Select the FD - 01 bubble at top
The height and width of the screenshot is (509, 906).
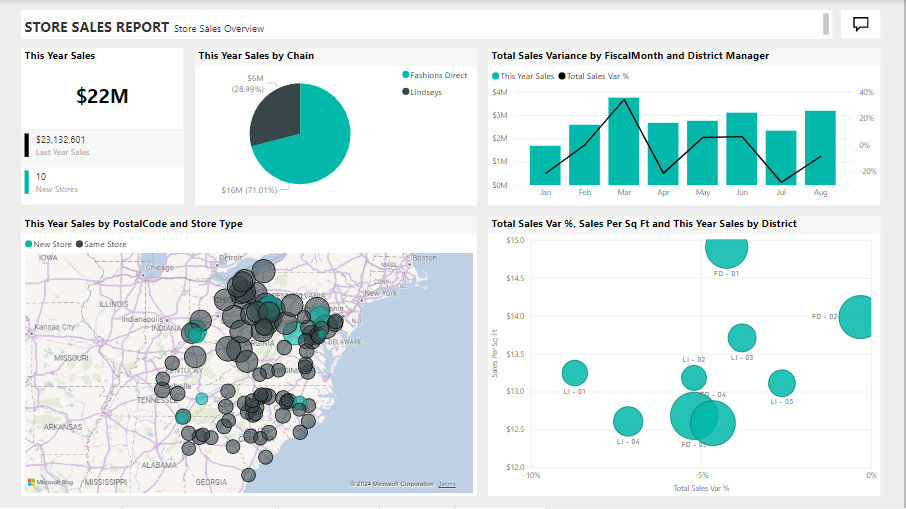click(x=726, y=250)
